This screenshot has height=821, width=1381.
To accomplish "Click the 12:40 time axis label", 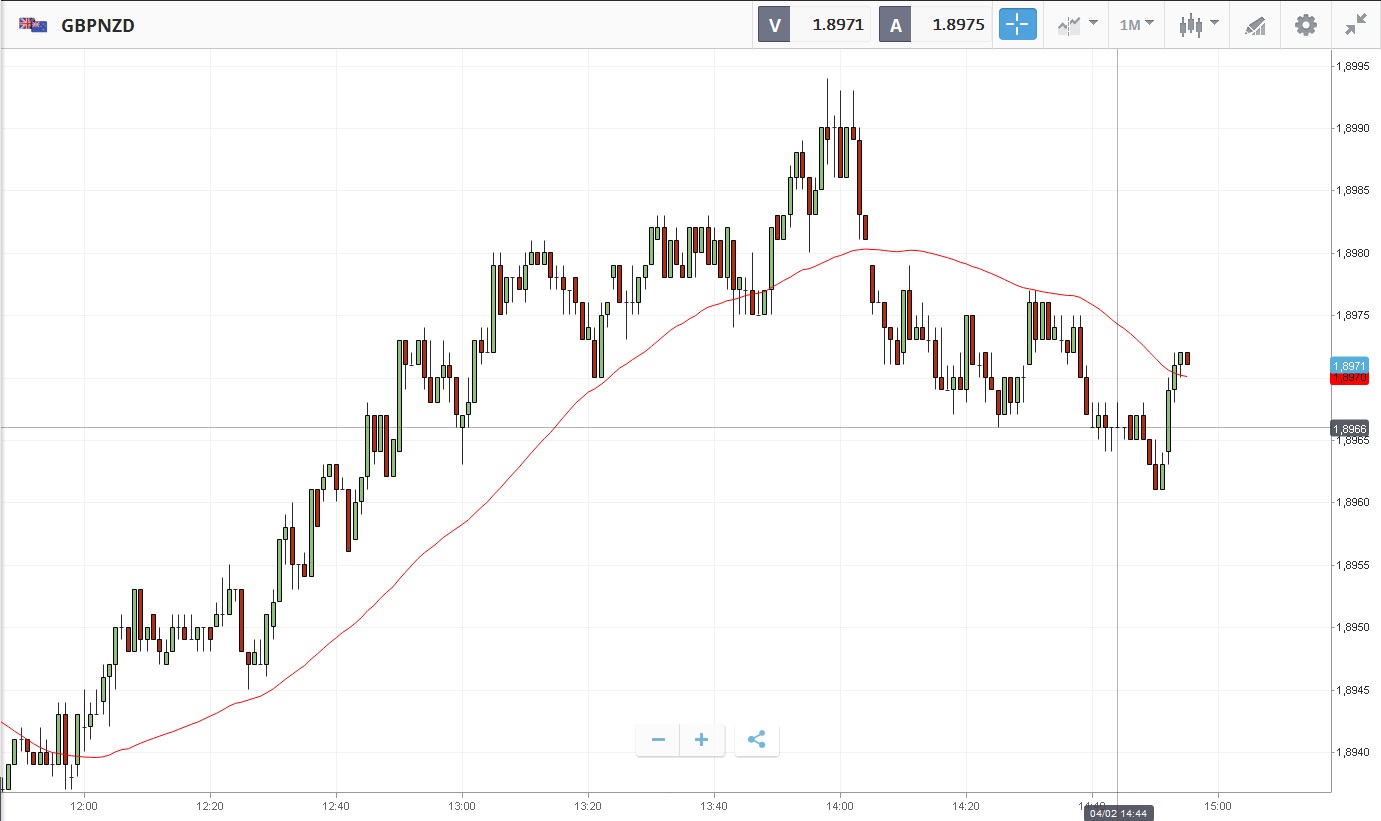I will (x=336, y=804).
